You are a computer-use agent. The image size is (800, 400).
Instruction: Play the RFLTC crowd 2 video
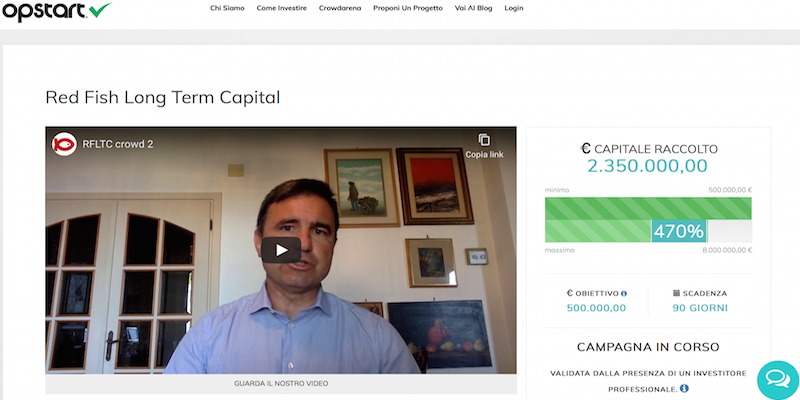point(281,250)
